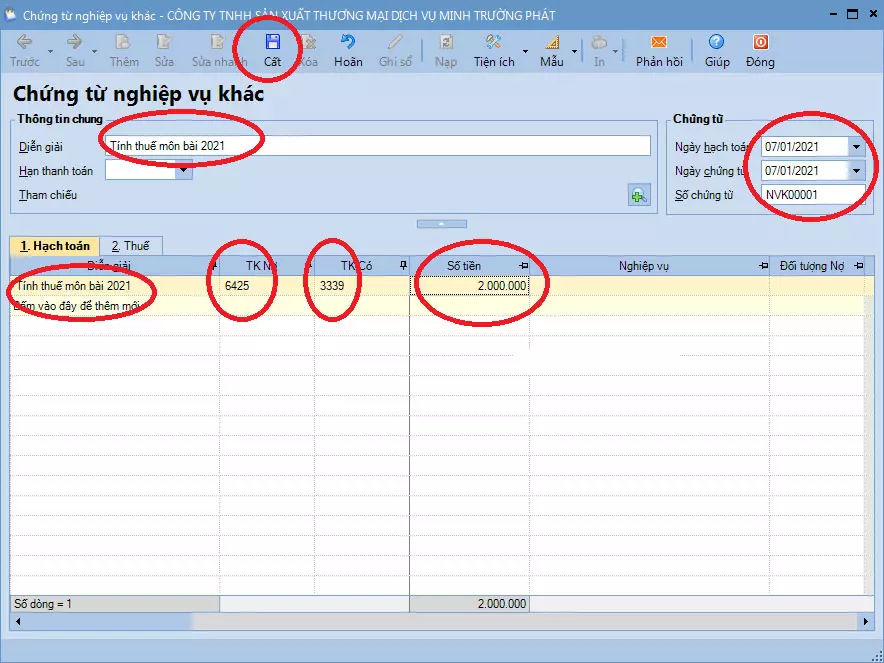Open the Tiện ích utilities tool

click(494, 50)
